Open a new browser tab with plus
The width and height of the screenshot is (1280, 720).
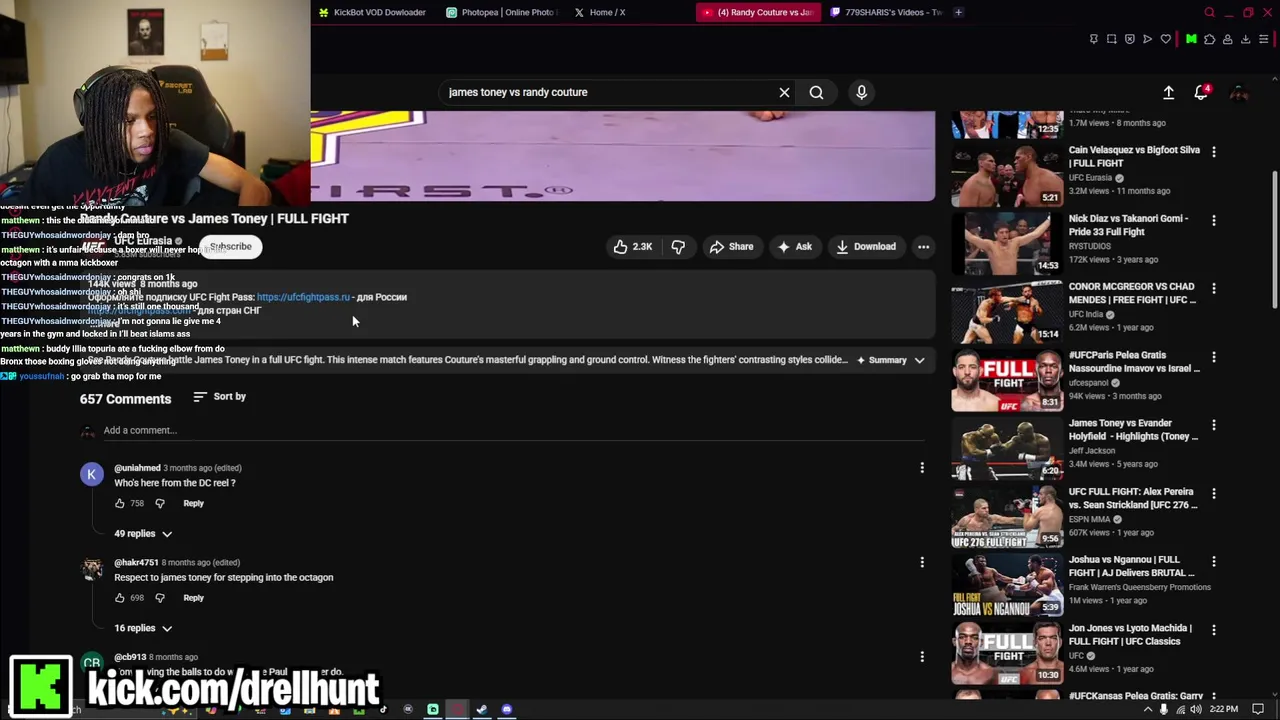(958, 12)
